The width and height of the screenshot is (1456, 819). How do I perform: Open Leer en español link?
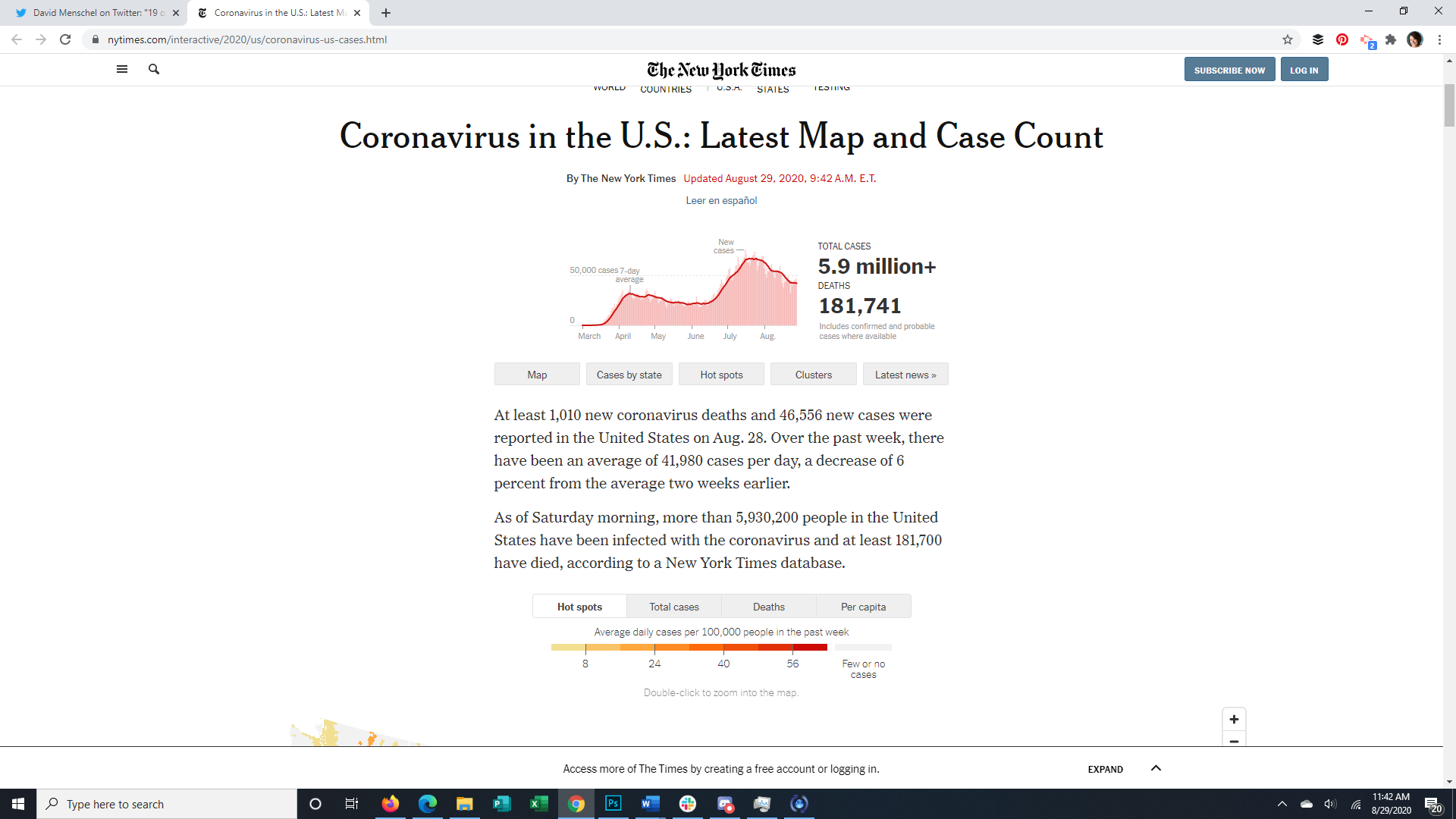tap(721, 200)
